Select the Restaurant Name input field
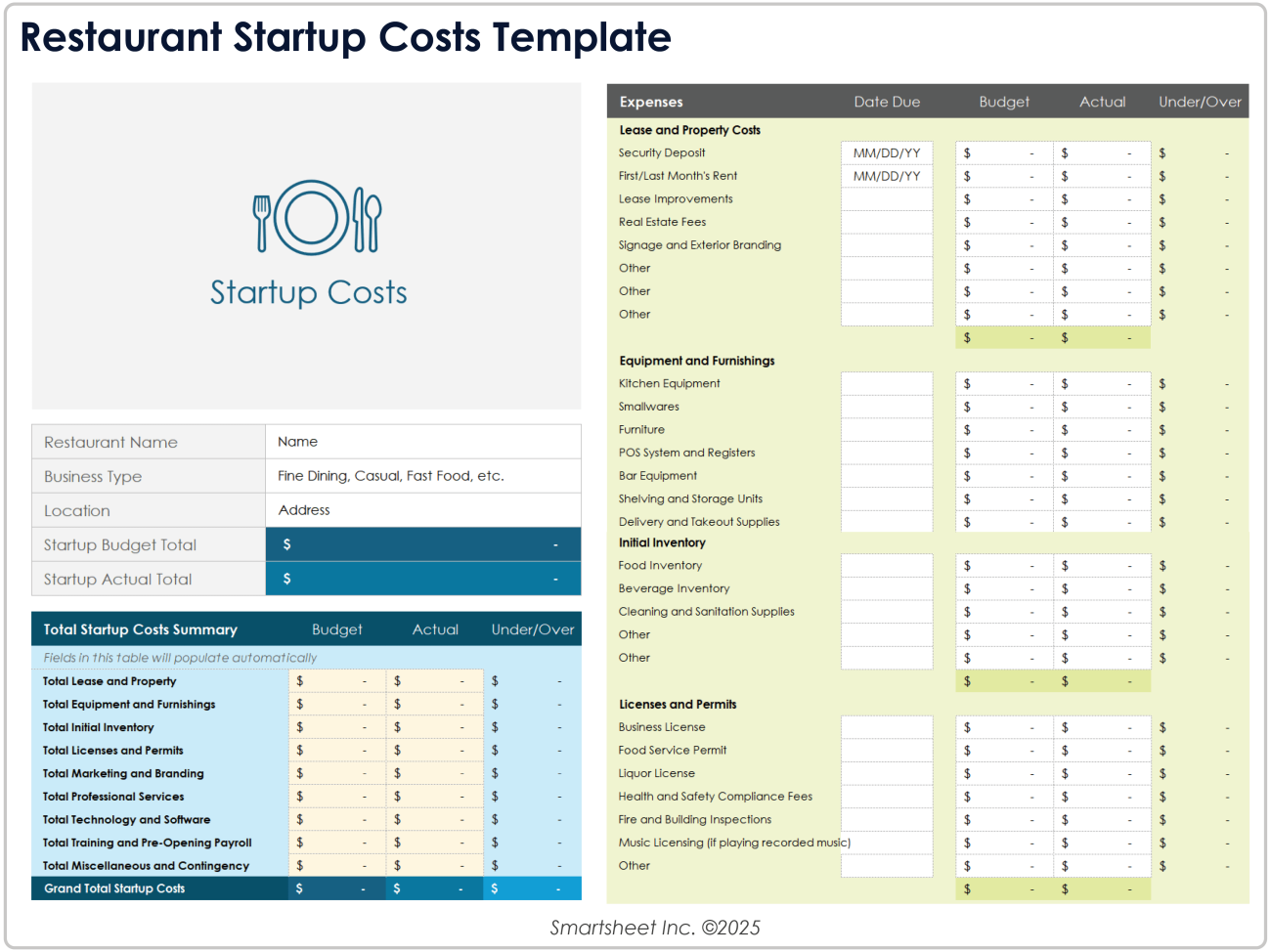1271x952 pixels. pos(422,441)
